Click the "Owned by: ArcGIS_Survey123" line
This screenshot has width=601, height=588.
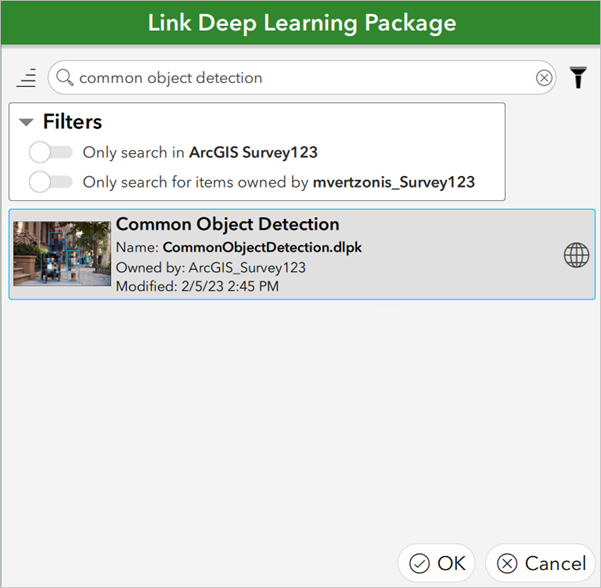210,267
